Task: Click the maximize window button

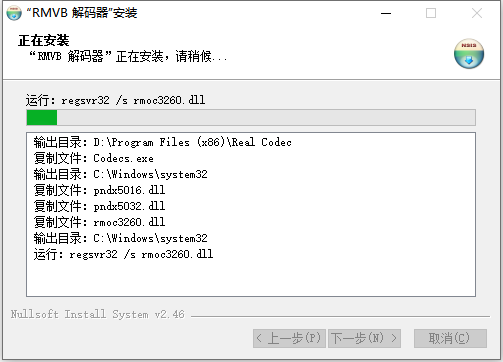Action: (431, 13)
